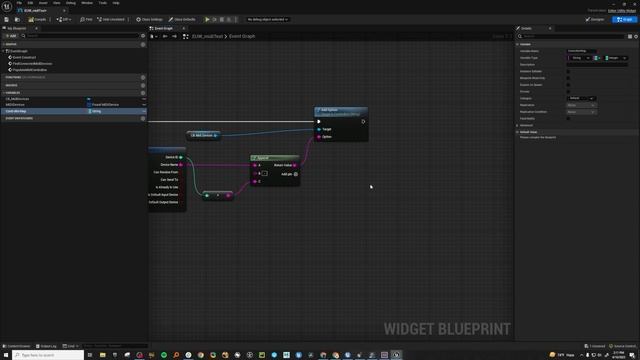Toggle visibility eye for MIDIDevices variable
640x360 pixels.
click(x=144, y=105)
